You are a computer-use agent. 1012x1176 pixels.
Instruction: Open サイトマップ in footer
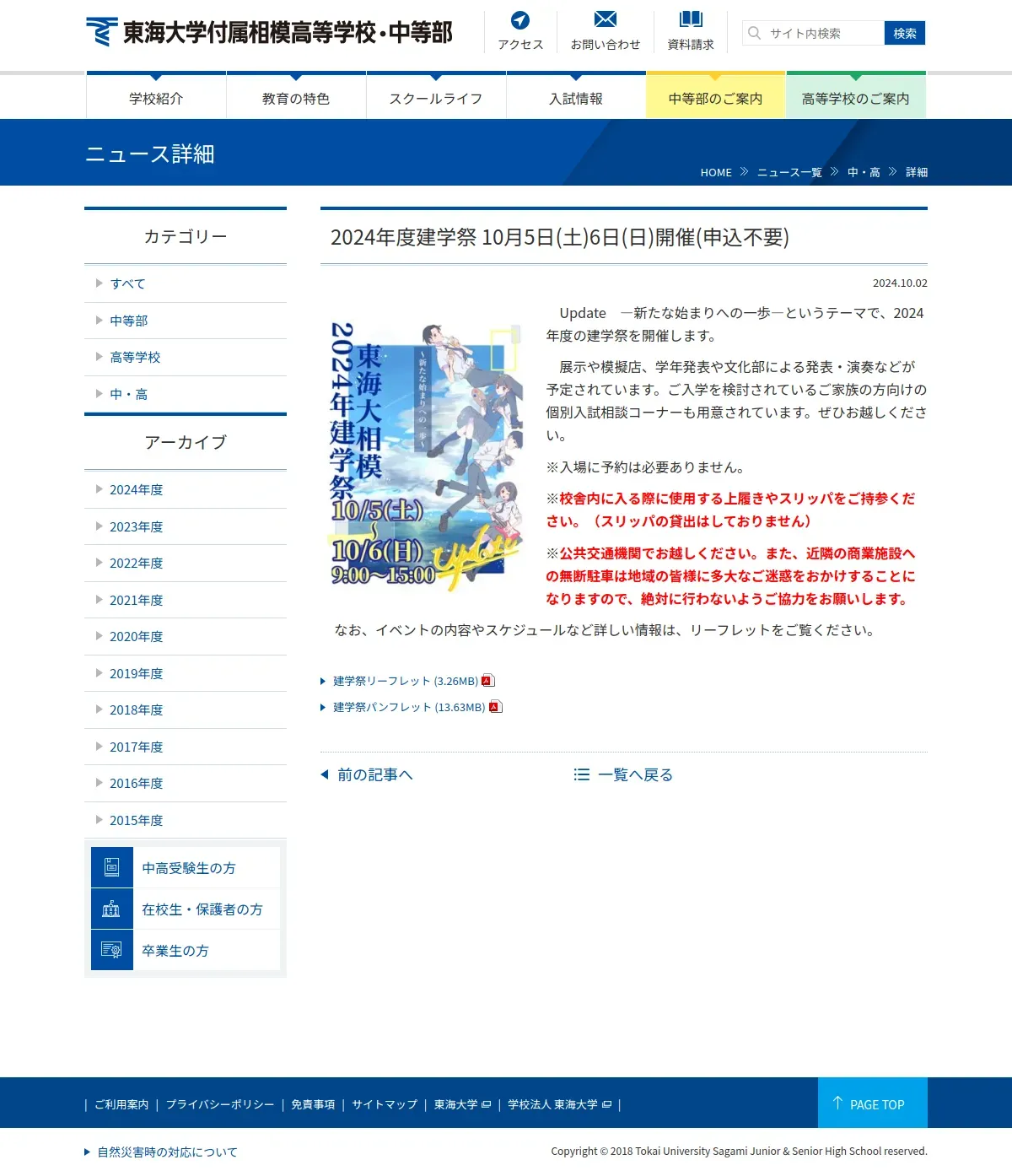(385, 1104)
